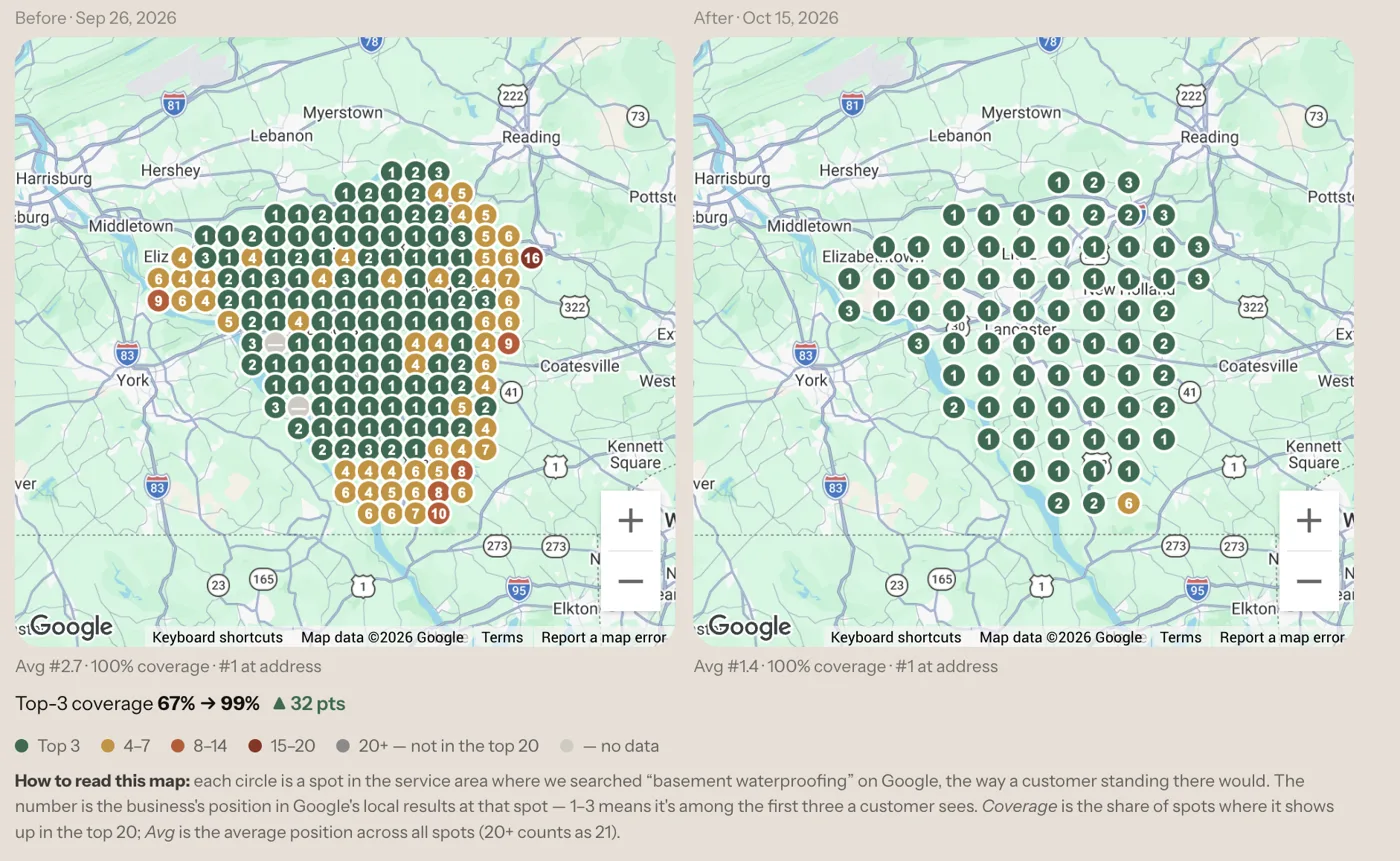
Task: Click the orange 8–14 legend swatch
Action: (x=177, y=746)
